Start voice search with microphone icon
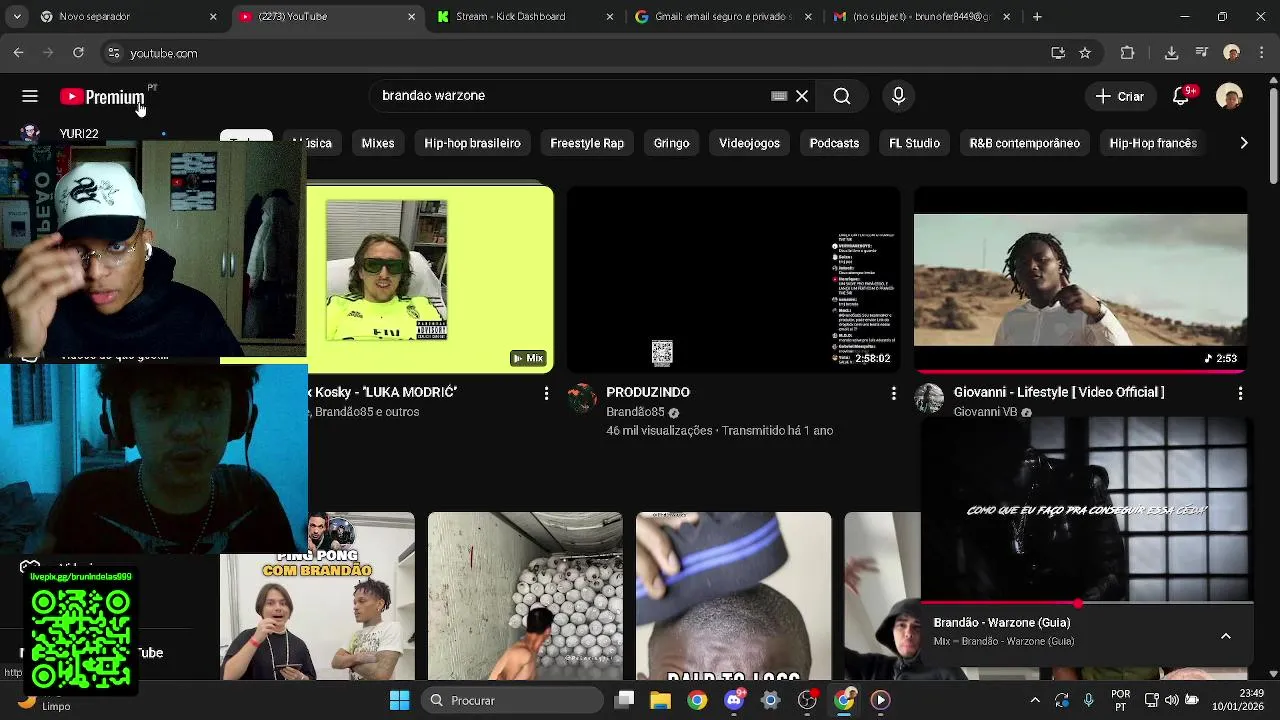This screenshot has width=1280, height=720. tap(898, 96)
